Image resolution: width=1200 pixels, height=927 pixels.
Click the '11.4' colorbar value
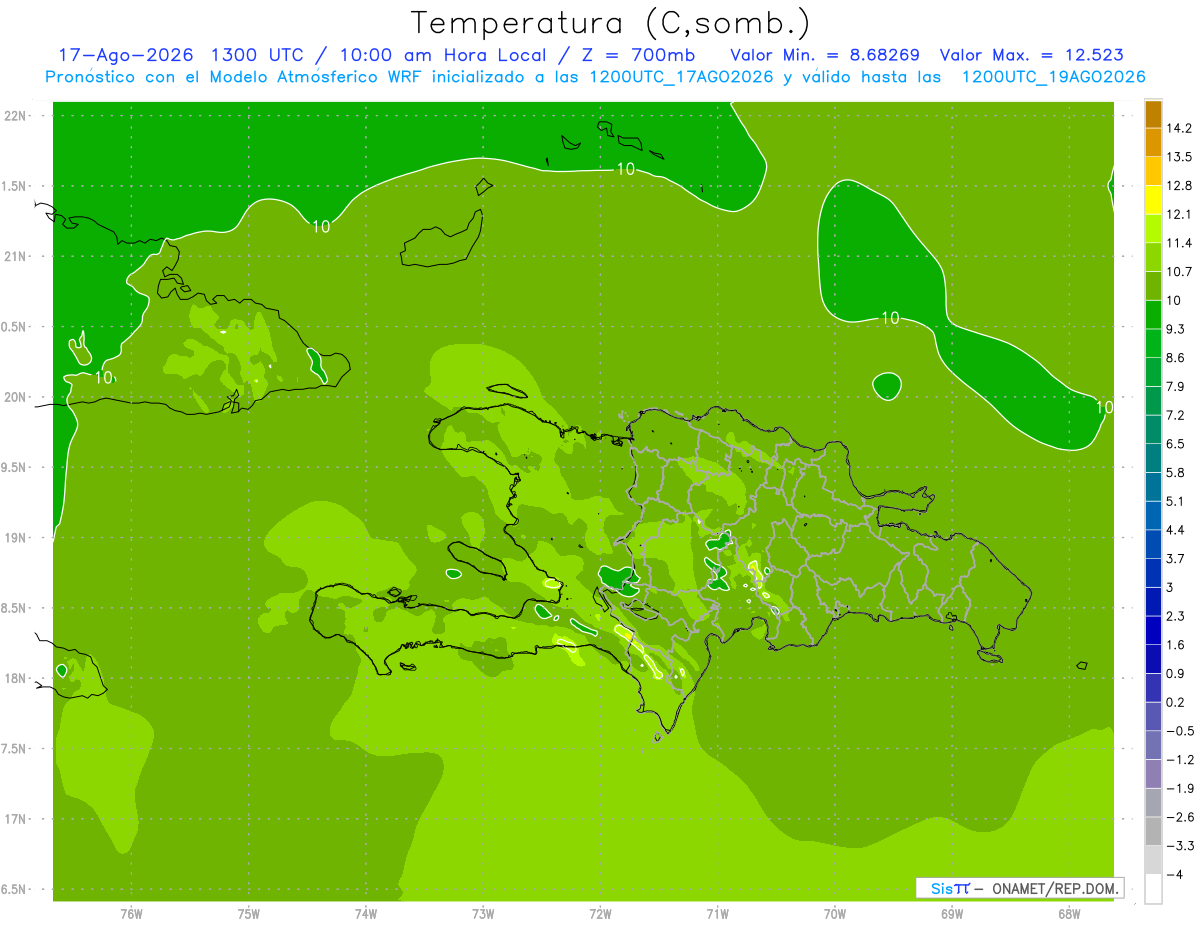click(x=1179, y=243)
